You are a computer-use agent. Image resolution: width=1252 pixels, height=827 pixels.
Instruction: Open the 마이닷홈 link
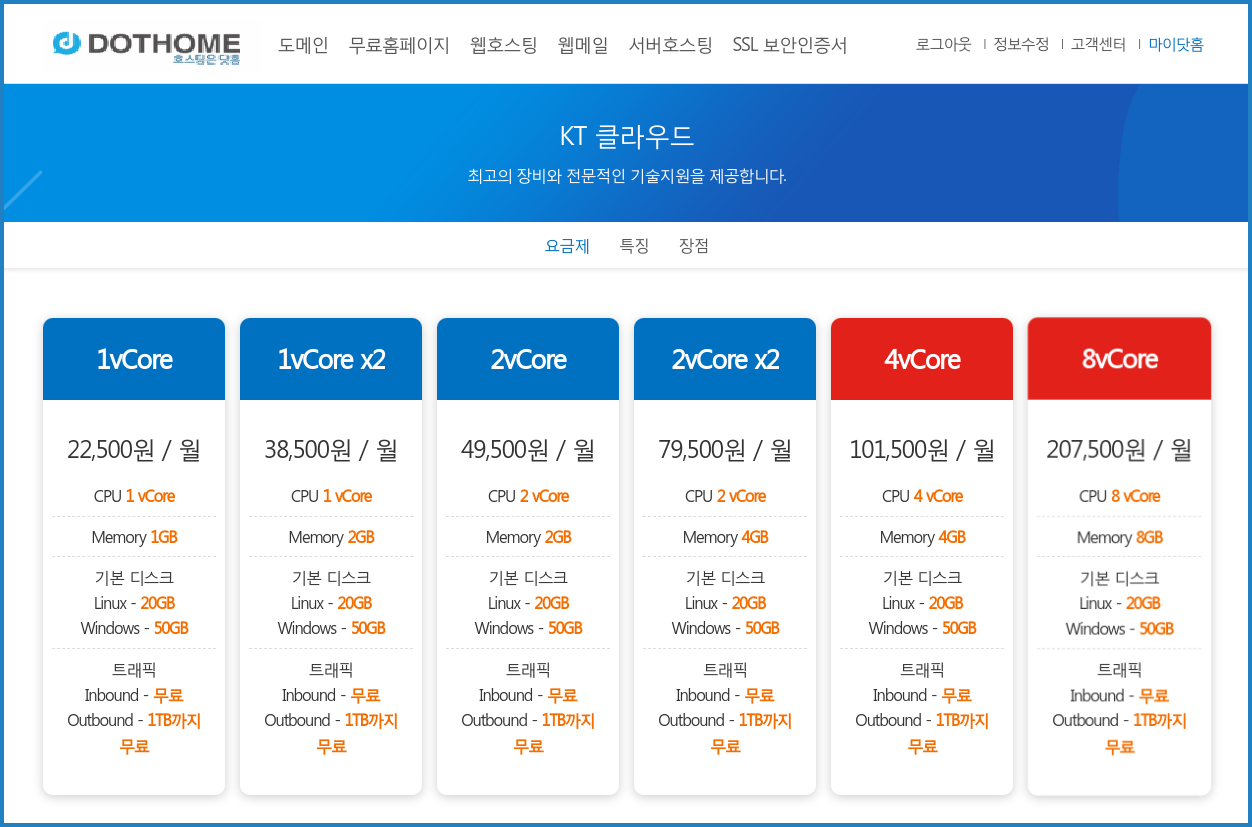pyautogui.click(x=1176, y=45)
